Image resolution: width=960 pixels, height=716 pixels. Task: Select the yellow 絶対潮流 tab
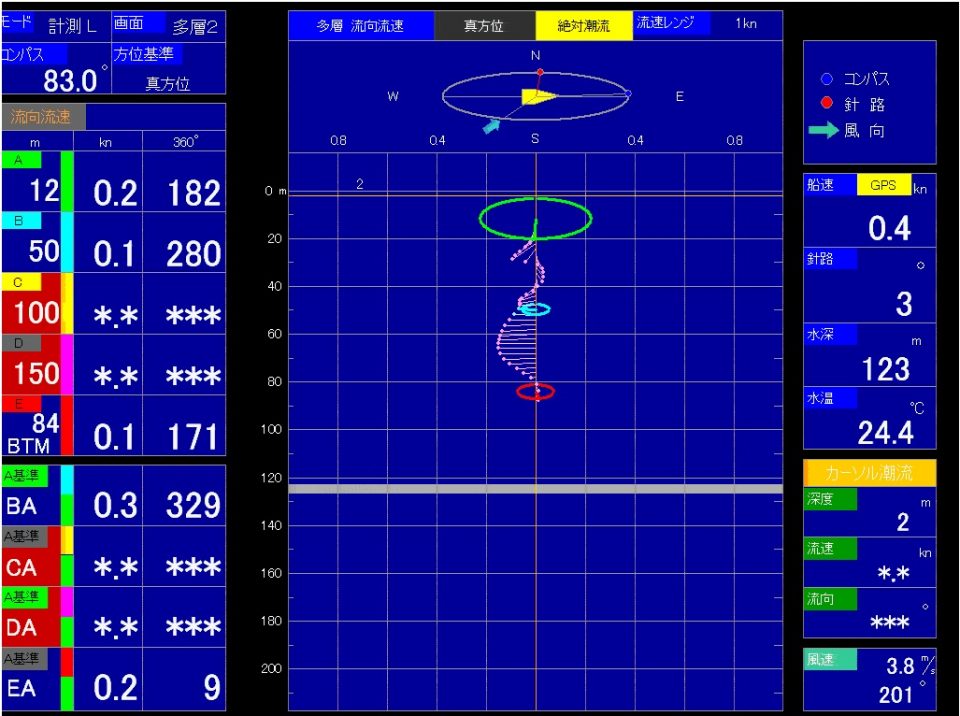[x=584, y=26]
